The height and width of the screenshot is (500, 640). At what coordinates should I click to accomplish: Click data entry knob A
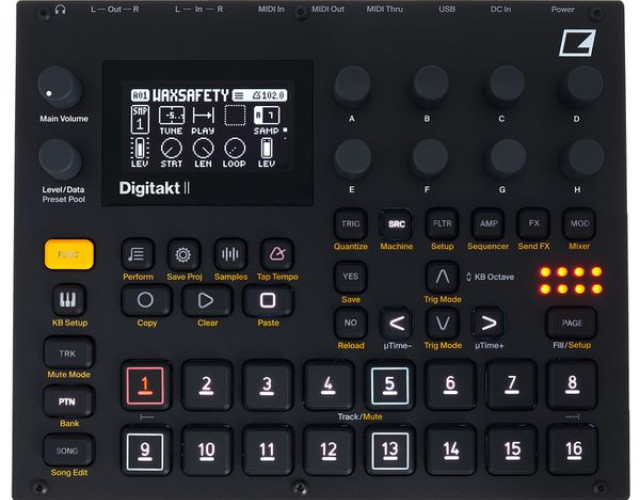[x=352, y=87]
